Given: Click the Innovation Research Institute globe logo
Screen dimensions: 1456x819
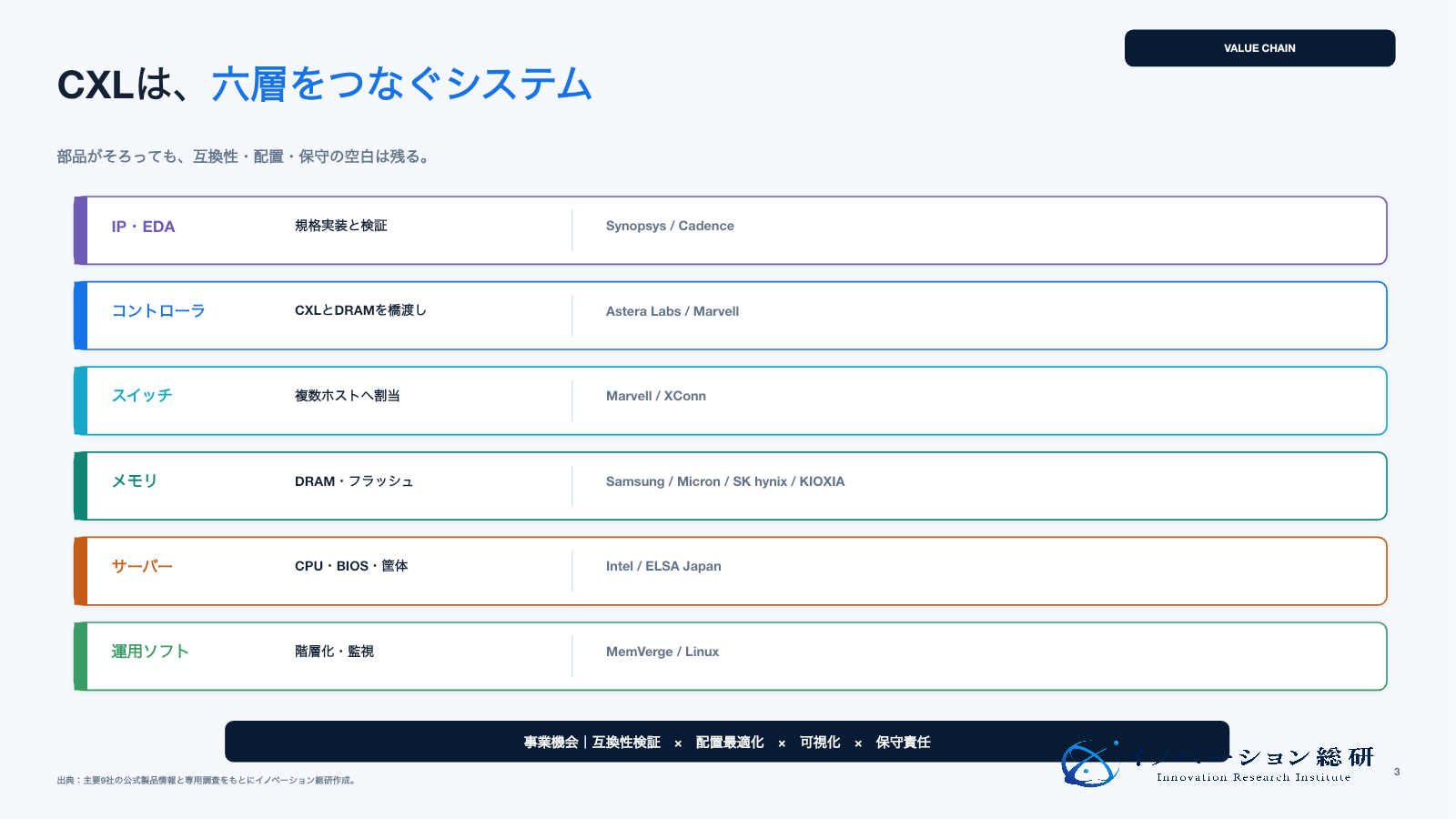Looking at the screenshot, I should [1090, 763].
